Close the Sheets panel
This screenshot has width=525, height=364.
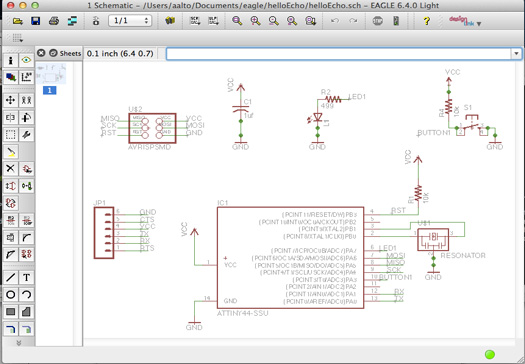41,53
